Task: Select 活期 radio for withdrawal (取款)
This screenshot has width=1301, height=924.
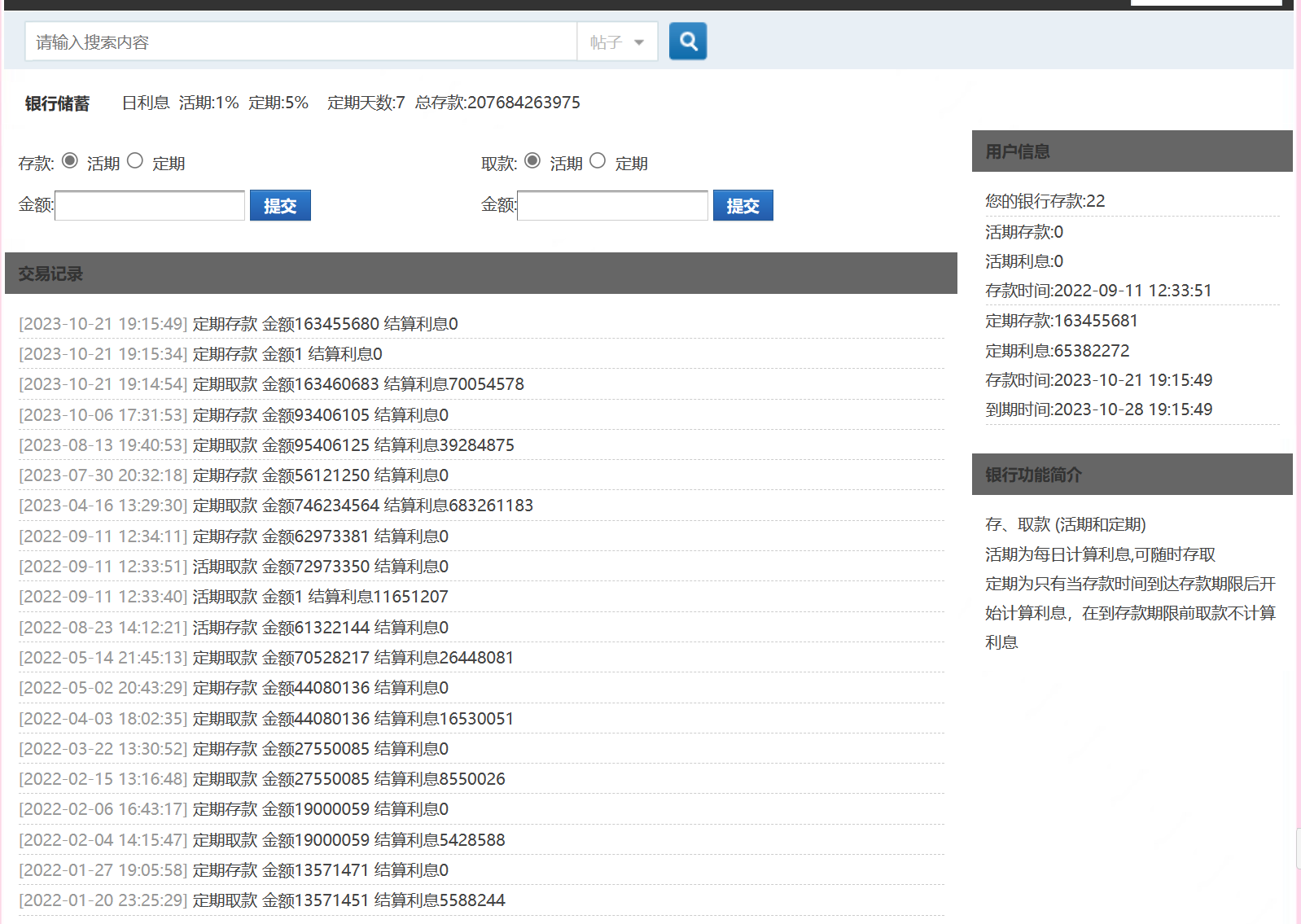Action: coord(532,161)
